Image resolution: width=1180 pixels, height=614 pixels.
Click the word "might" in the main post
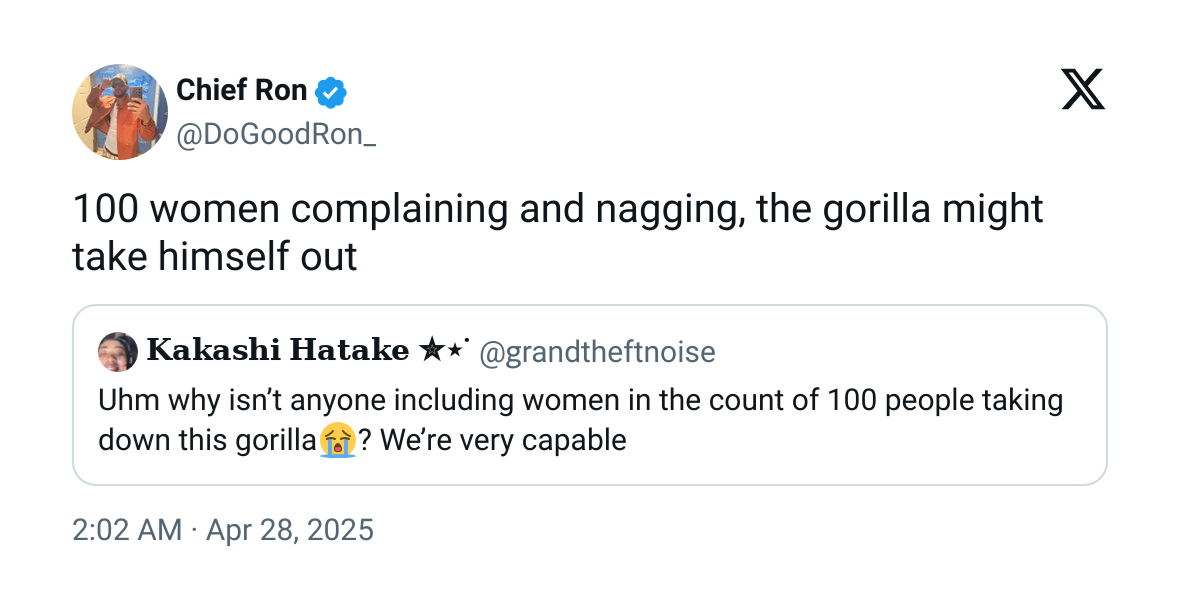point(993,209)
